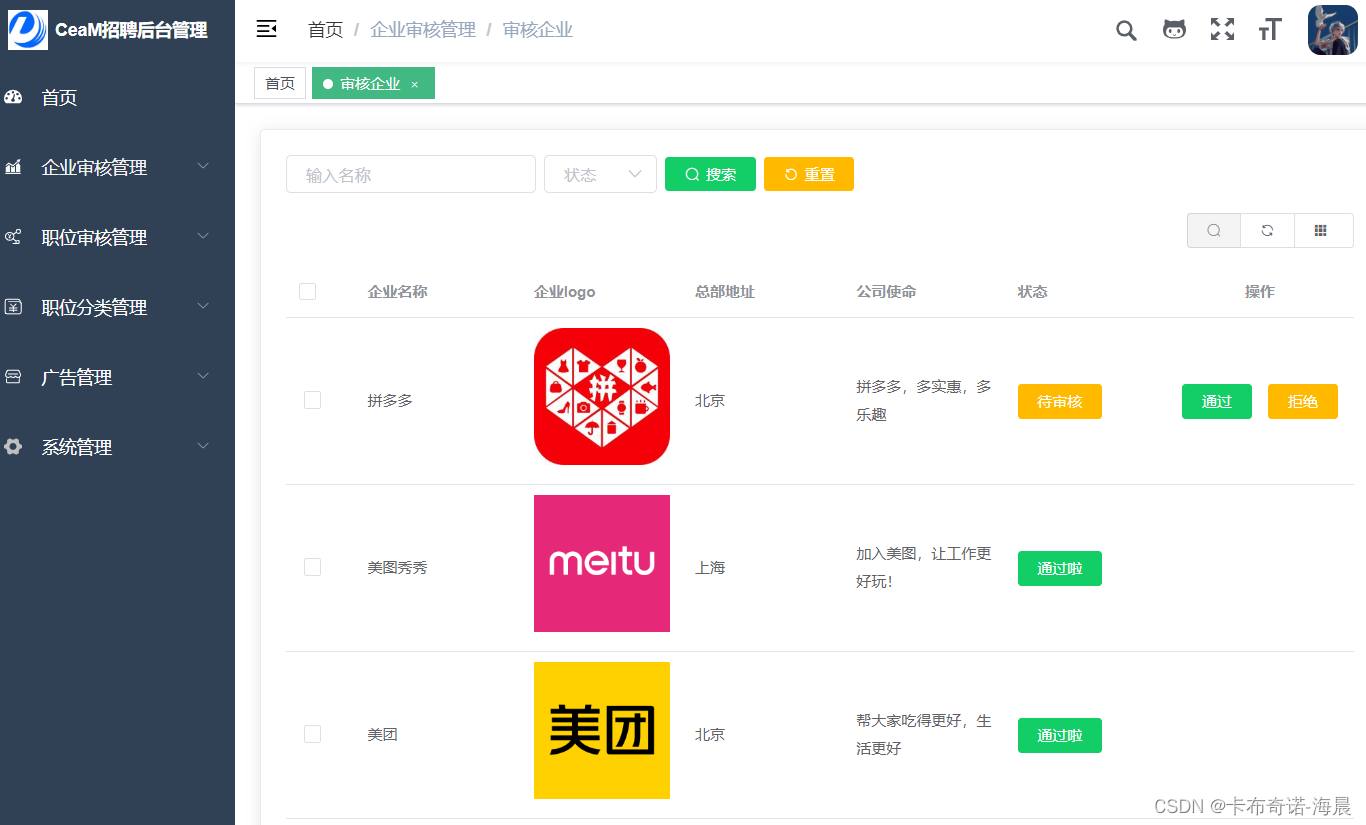Click the mission text 拼多多，多实惠，多乐趣
This screenshot has width=1366, height=825.
tap(924, 400)
